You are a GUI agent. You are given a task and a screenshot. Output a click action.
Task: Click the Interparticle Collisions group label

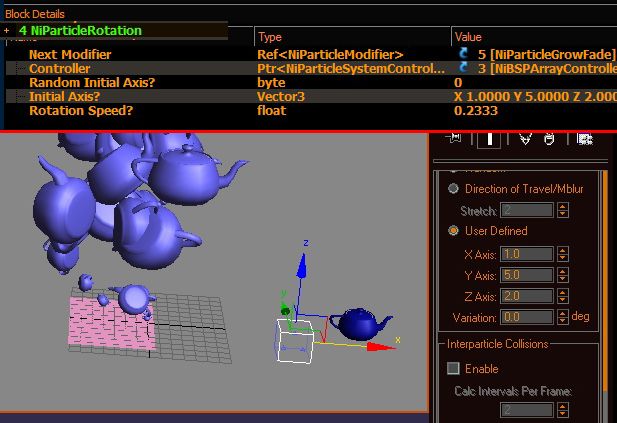tap(497, 344)
